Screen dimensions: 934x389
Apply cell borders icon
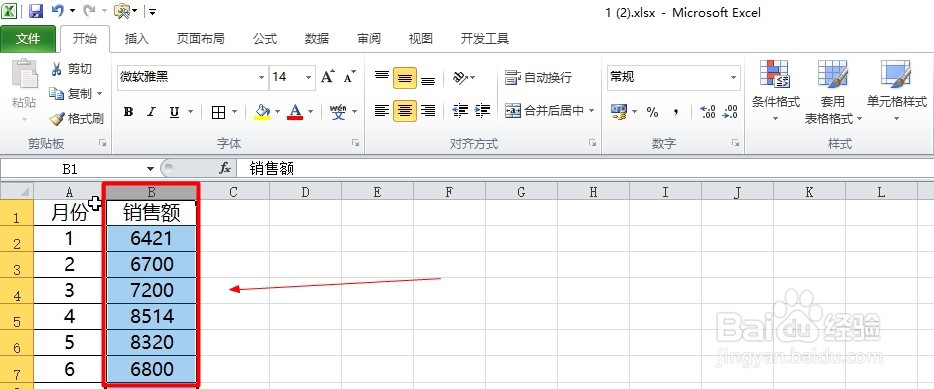pyautogui.click(x=219, y=112)
